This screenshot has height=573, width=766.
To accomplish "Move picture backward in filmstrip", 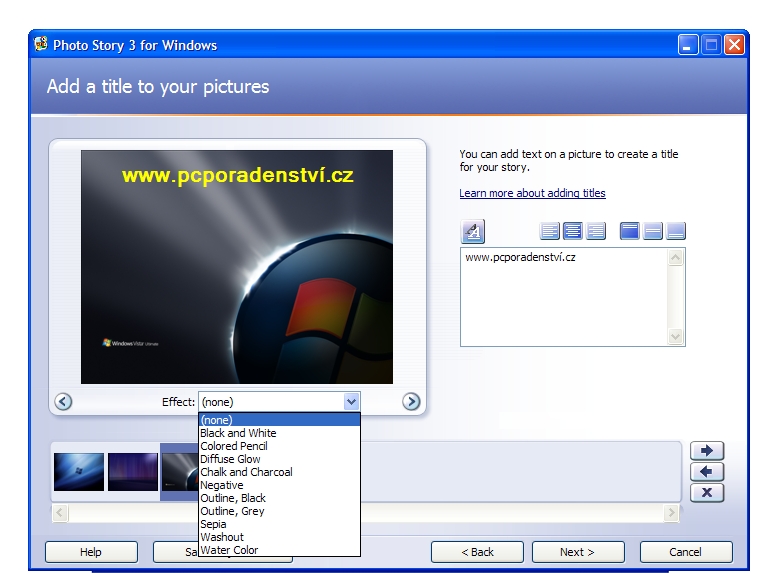I will tap(707, 471).
